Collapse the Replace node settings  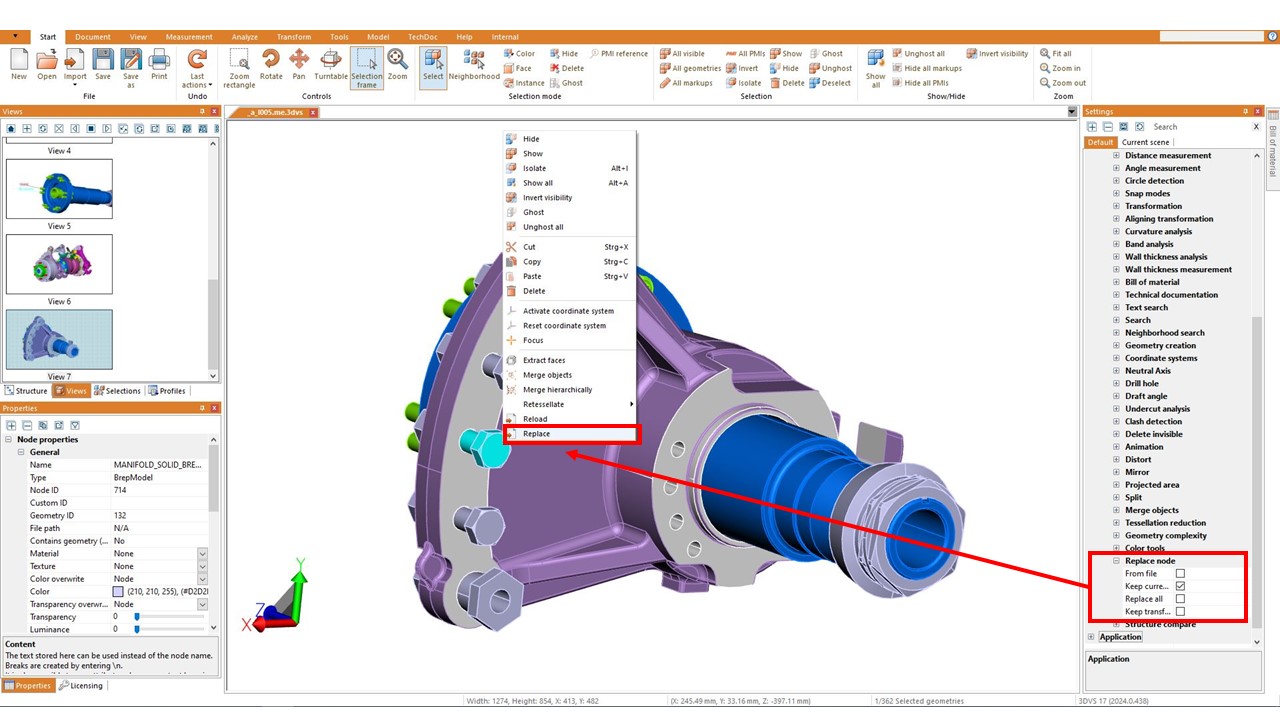click(x=1117, y=561)
